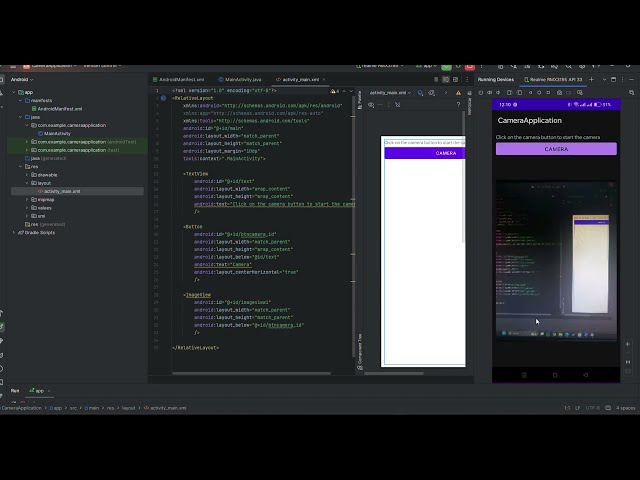Image resolution: width=640 pixels, height=480 pixels.
Task: Click the device Power button icon
Action: pyautogui.click(x=481, y=93)
